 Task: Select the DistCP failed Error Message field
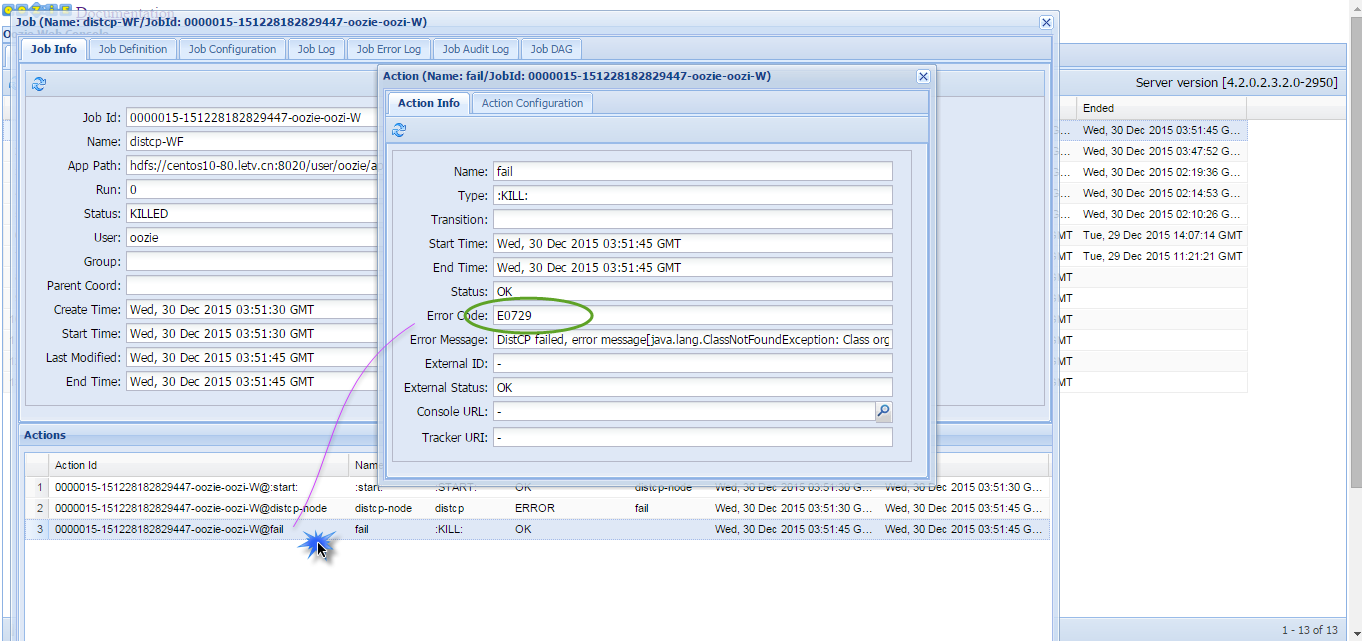click(690, 339)
